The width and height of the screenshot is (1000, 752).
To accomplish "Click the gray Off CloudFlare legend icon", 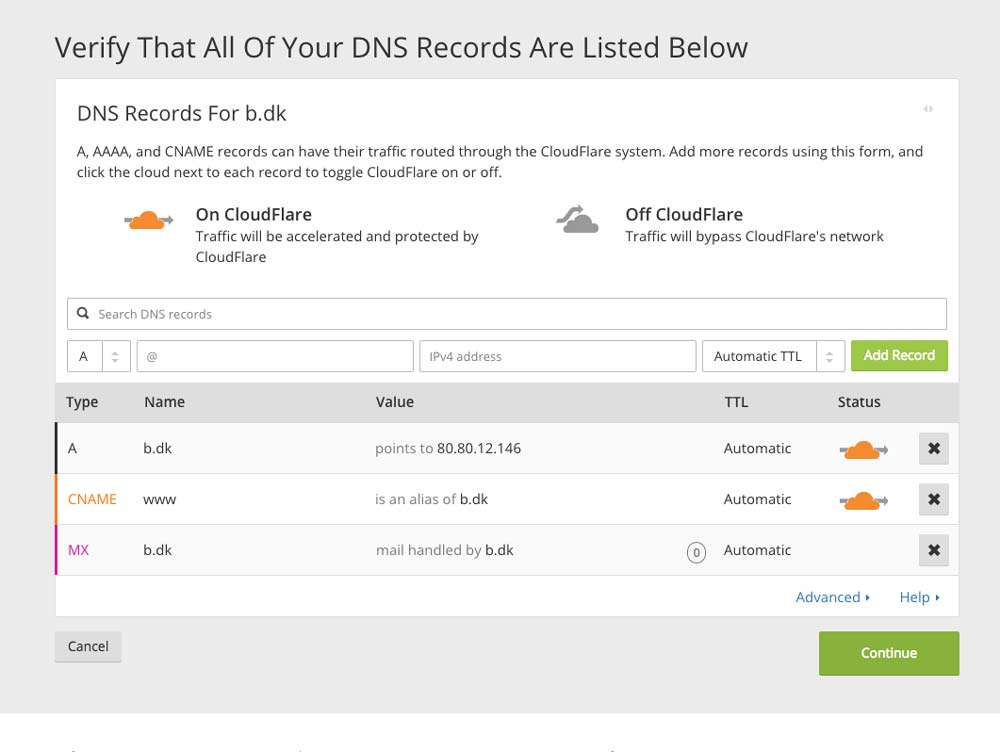I will coord(578,220).
